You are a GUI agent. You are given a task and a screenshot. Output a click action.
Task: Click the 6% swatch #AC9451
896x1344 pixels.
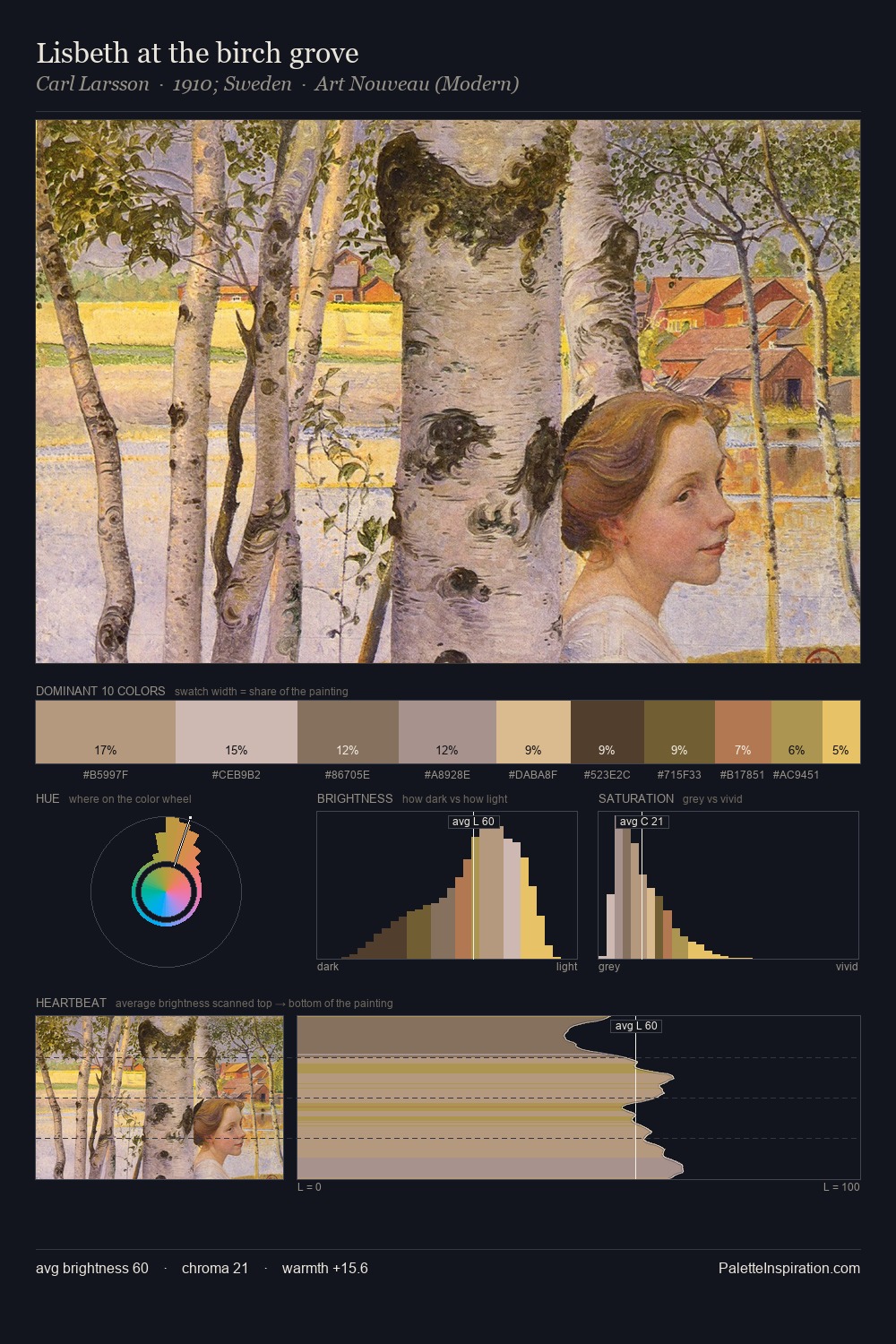pos(797,732)
